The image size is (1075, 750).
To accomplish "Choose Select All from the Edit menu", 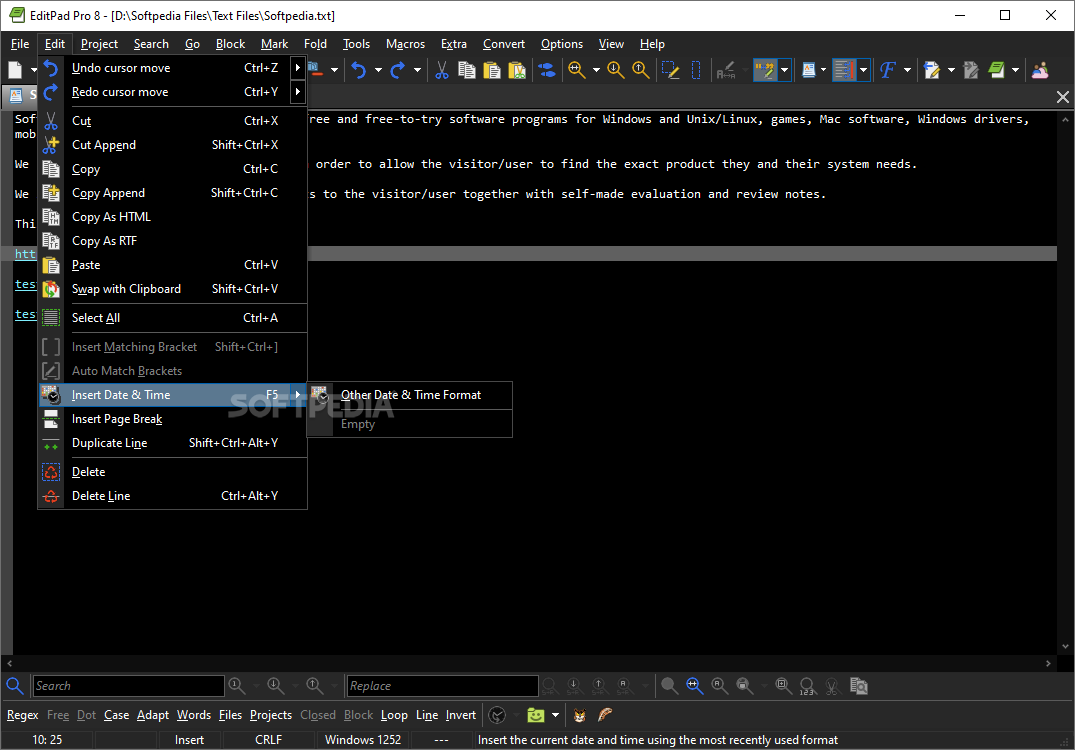I will [173, 318].
